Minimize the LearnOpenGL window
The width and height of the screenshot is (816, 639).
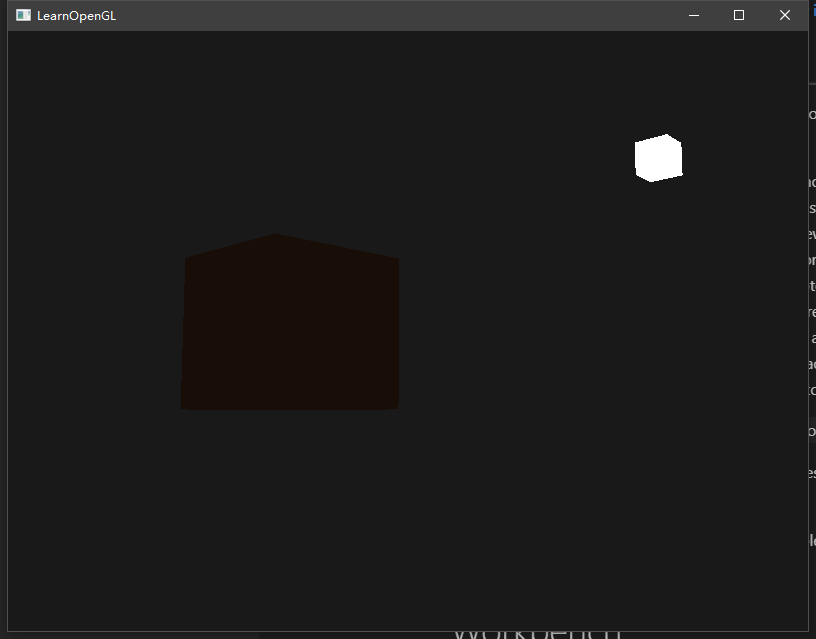(693, 16)
